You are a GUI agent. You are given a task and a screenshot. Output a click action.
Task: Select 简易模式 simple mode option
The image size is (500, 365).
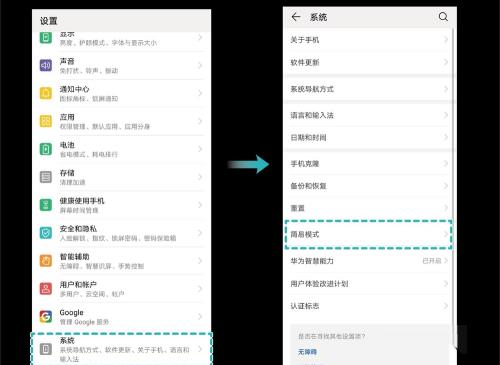[368, 234]
